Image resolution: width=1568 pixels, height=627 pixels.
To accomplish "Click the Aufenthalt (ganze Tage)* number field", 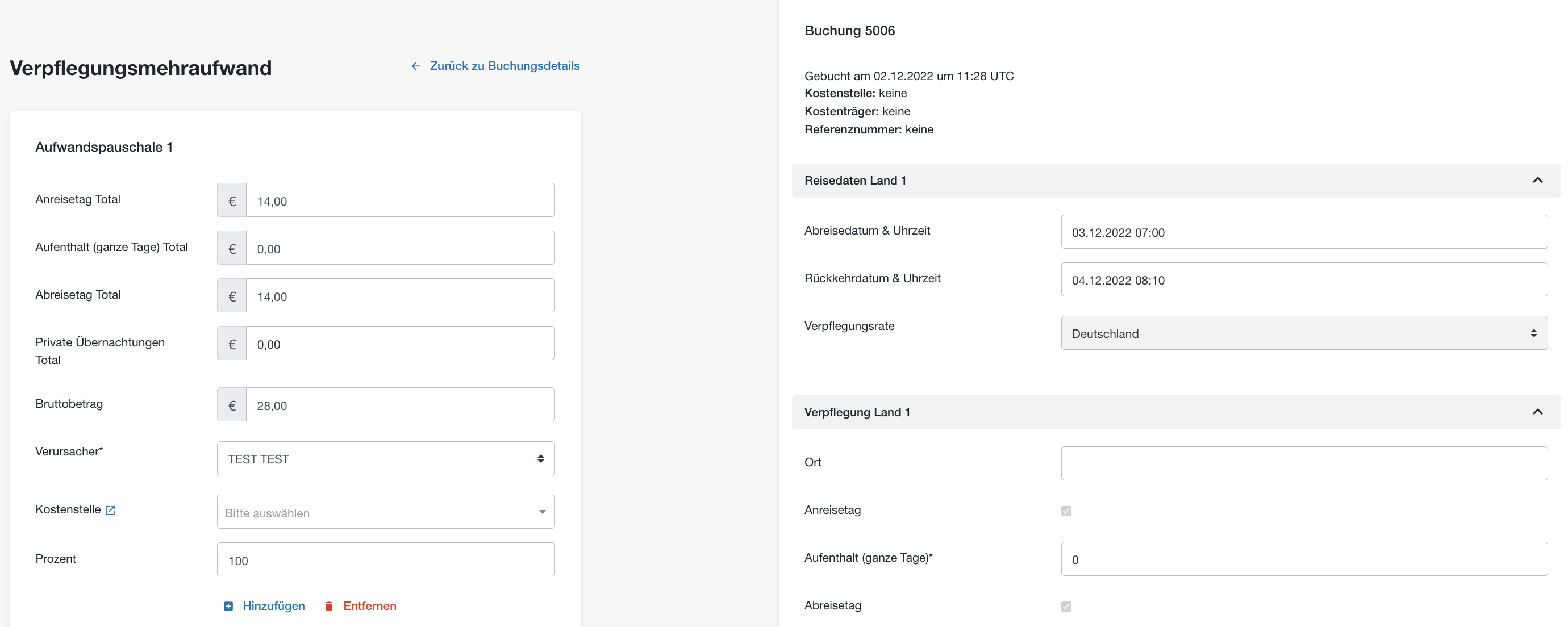I will click(x=1304, y=559).
